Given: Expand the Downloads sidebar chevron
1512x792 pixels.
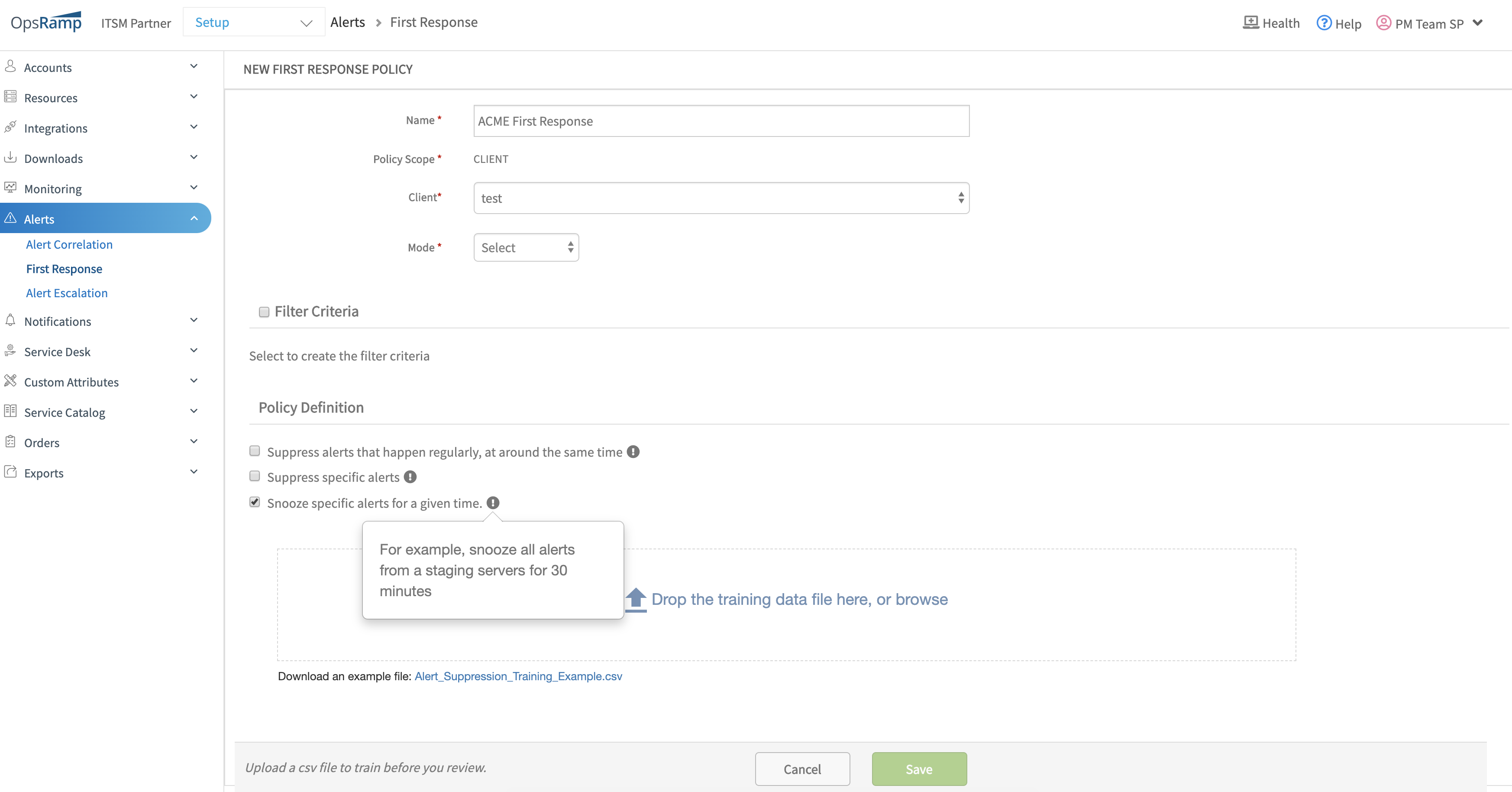Looking at the screenshot, I should tap(194, 157).
